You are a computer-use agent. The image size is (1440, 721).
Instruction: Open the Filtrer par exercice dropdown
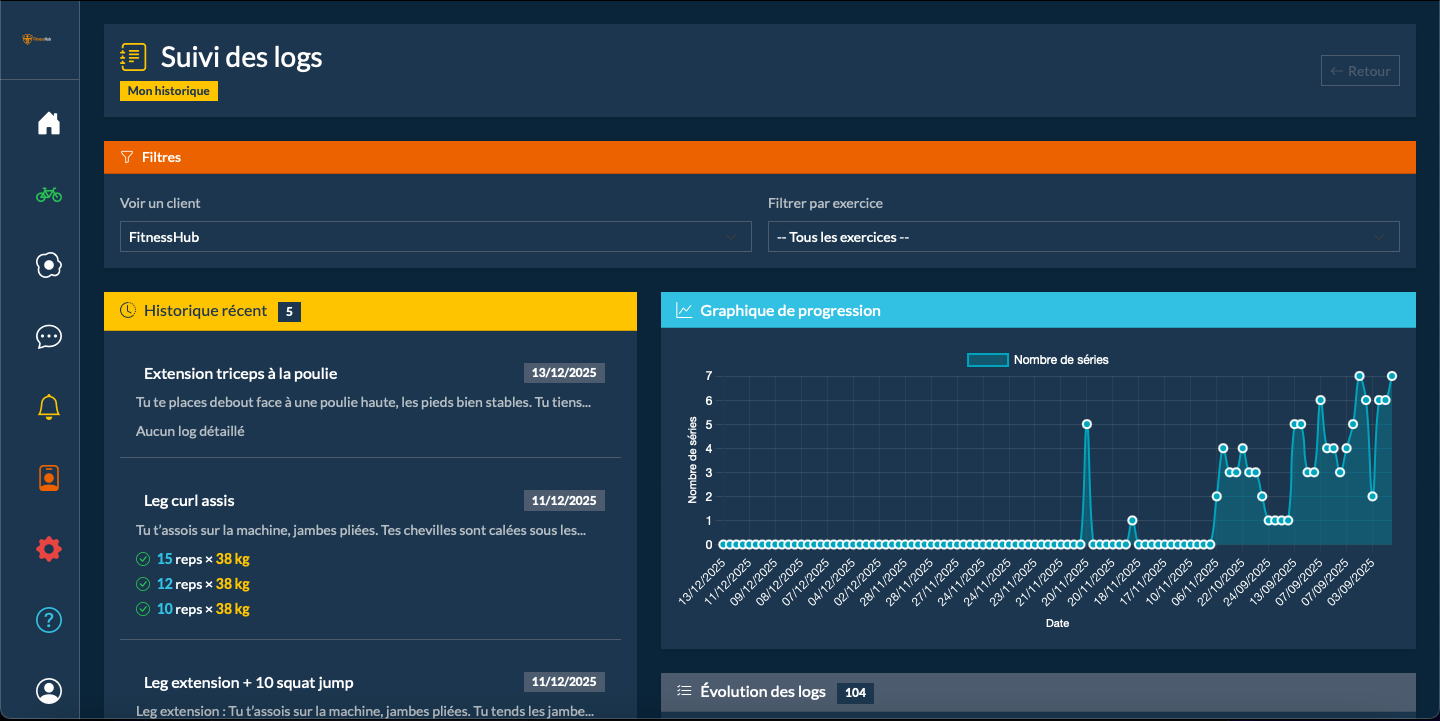tap(1083, 237)
